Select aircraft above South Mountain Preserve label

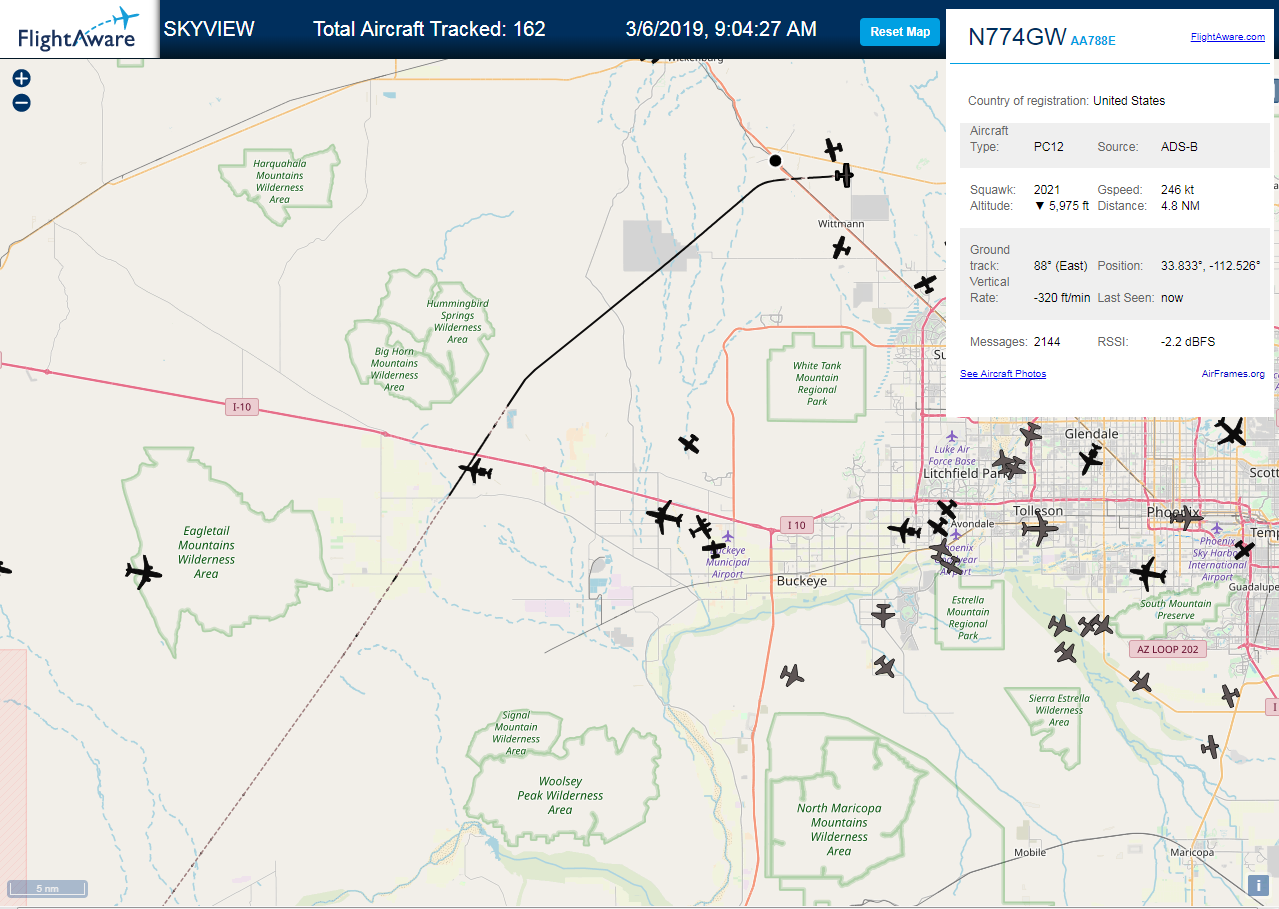[x=1148, y=574]
